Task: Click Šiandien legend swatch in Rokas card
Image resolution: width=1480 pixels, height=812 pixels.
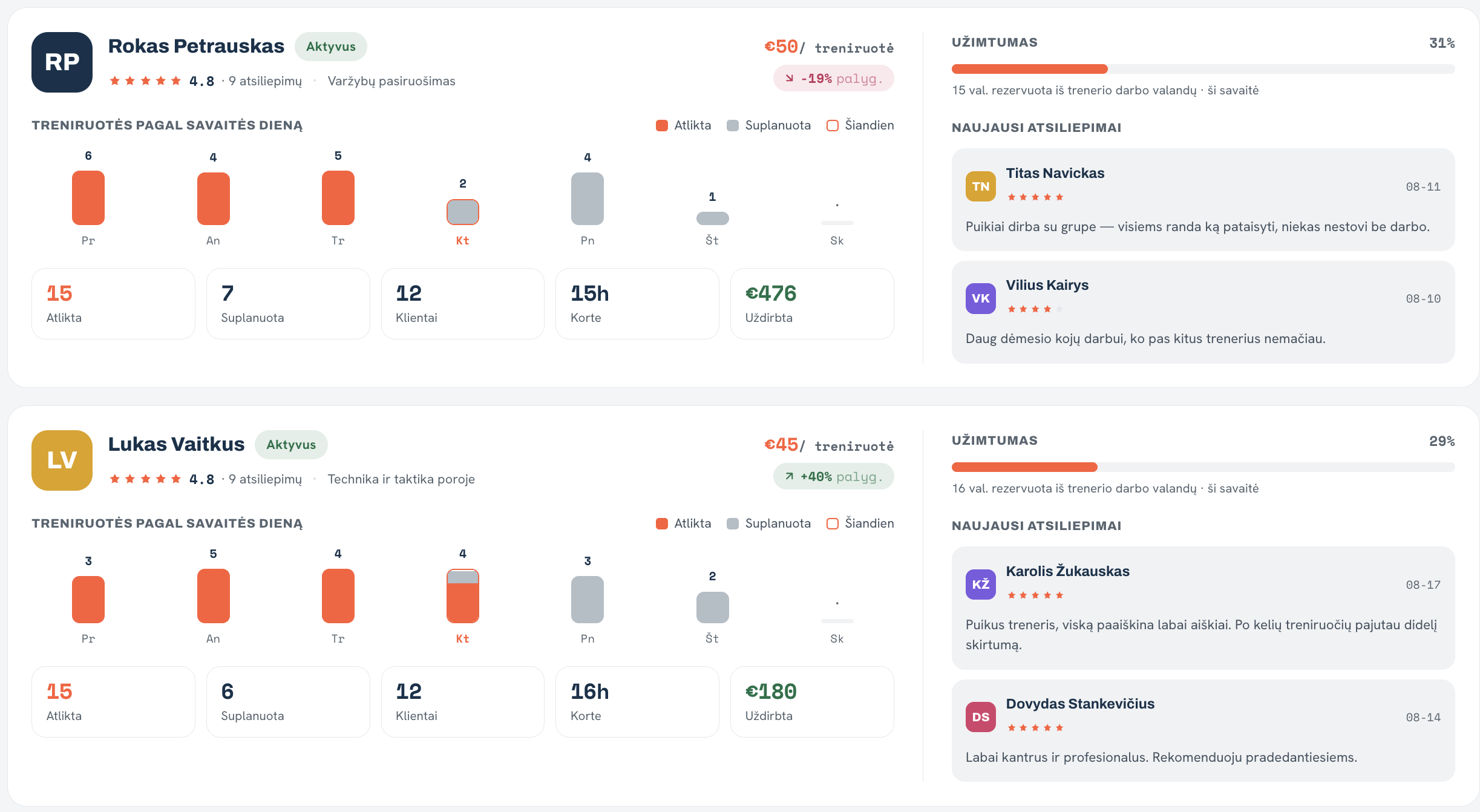Action: [833, 125]
